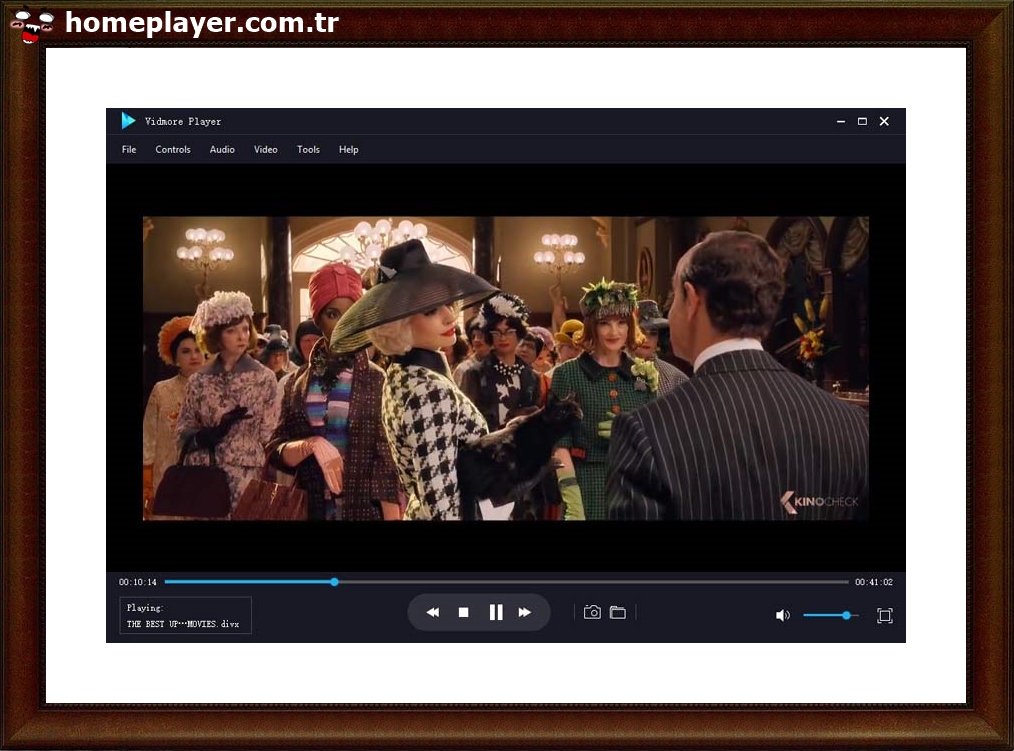Pause the video with the pause button
Viewport: 1014px width, 751px height.
click(496, 612)
